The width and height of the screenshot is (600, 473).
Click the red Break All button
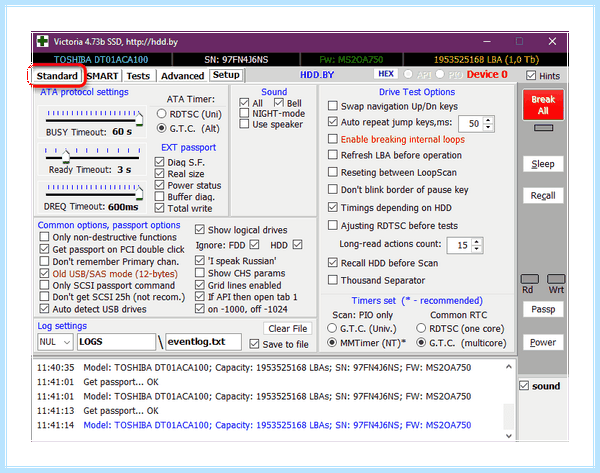(543, 105)
